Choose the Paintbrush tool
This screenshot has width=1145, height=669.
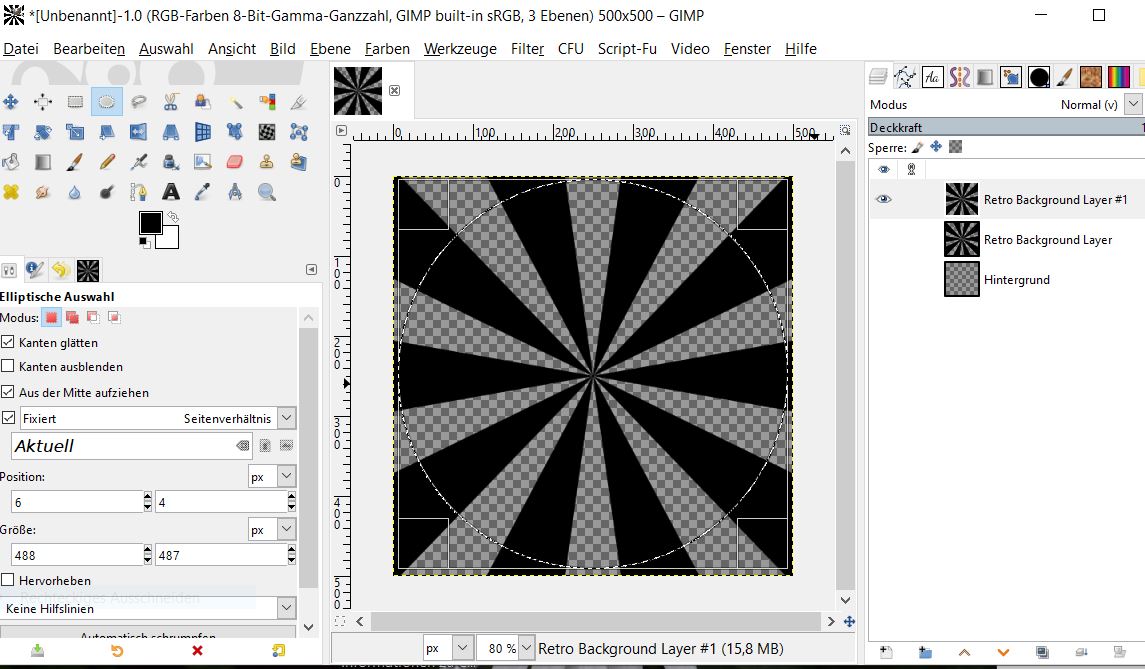click(x=75, y=162)
